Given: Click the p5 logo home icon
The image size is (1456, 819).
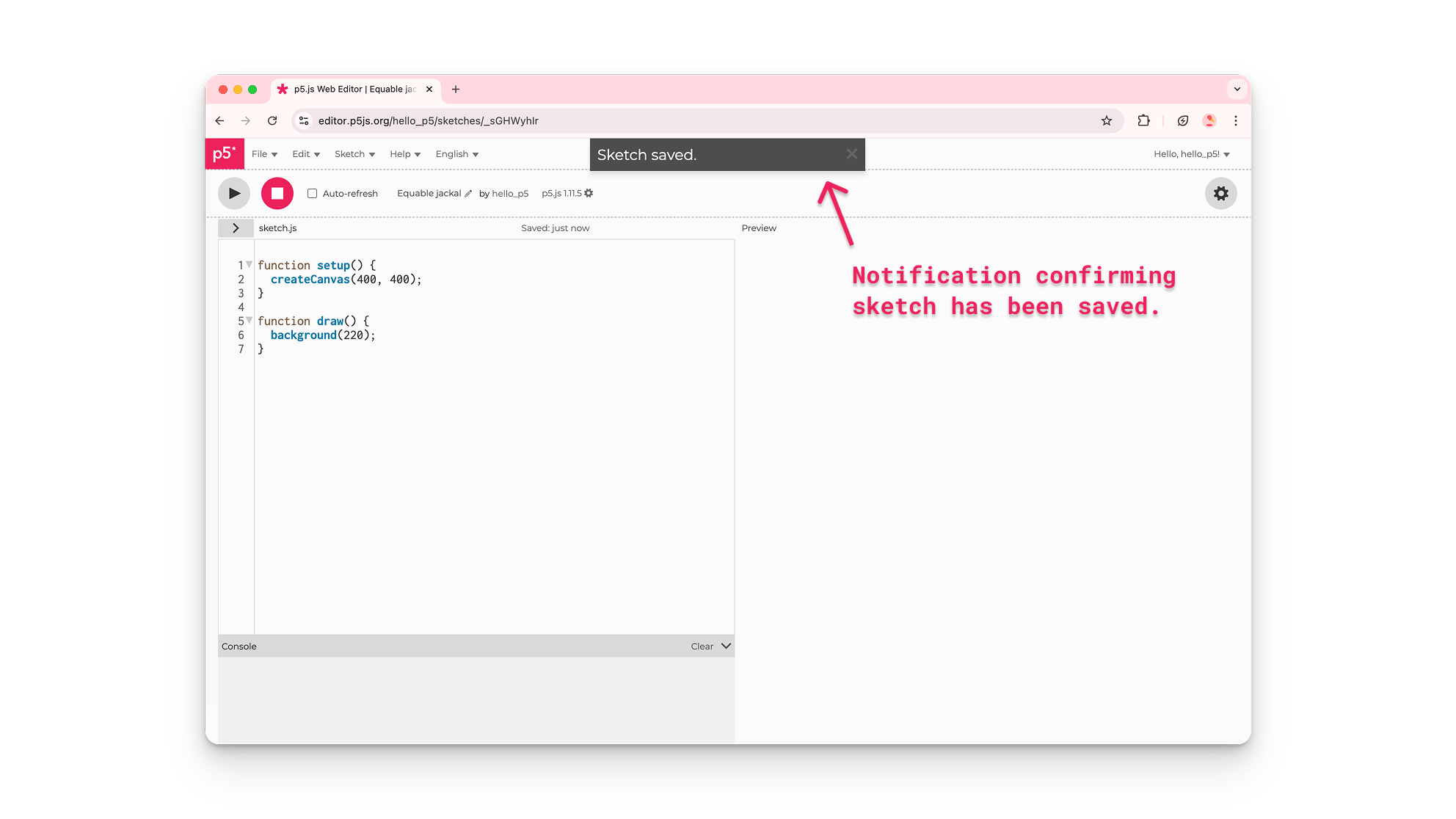Looking at the screenshot, I should (224, 154).
